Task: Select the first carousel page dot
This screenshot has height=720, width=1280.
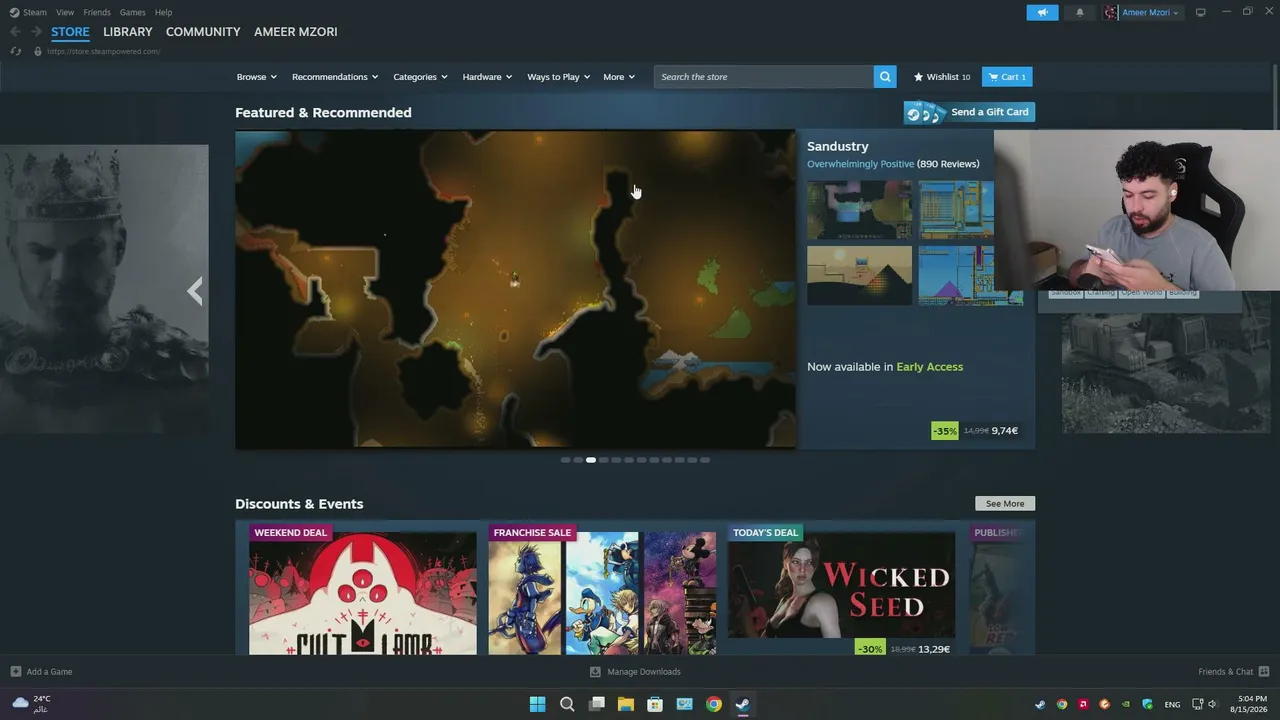Action: click(x=565, y=460)
